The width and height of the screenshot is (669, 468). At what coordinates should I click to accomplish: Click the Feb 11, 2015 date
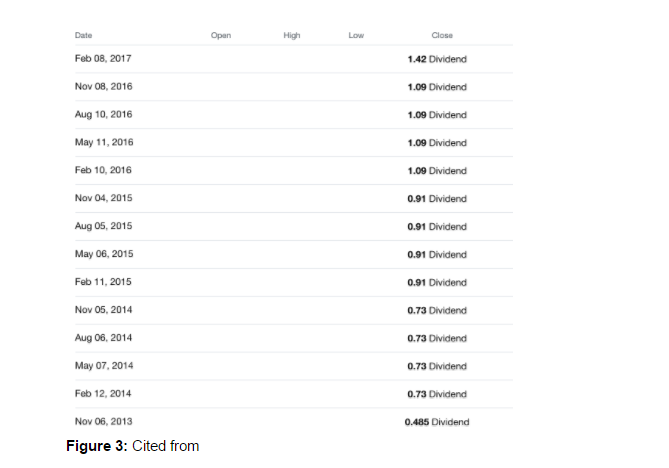pos(103,283)
